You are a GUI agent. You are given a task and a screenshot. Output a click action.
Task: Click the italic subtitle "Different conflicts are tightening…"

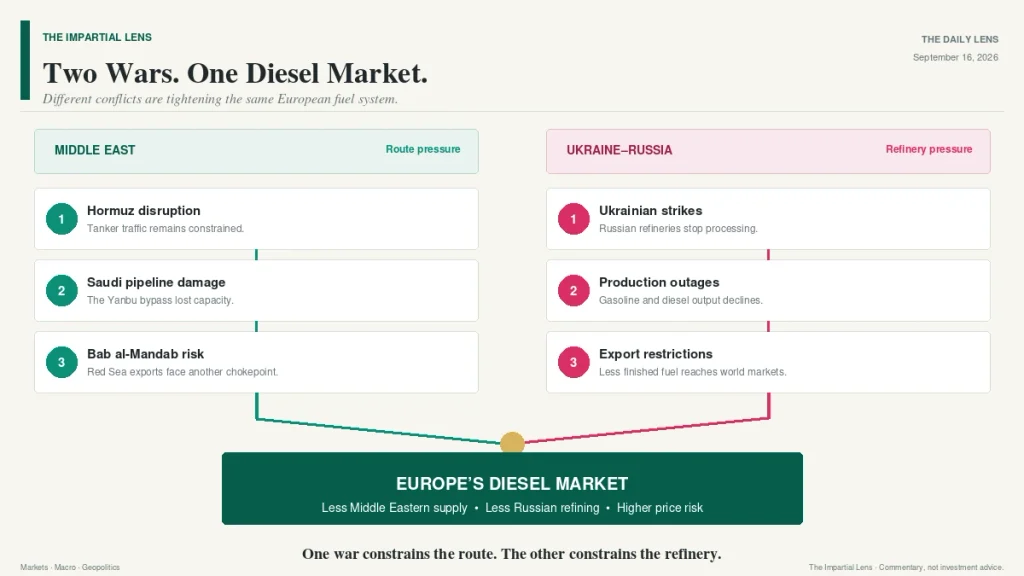220,99
